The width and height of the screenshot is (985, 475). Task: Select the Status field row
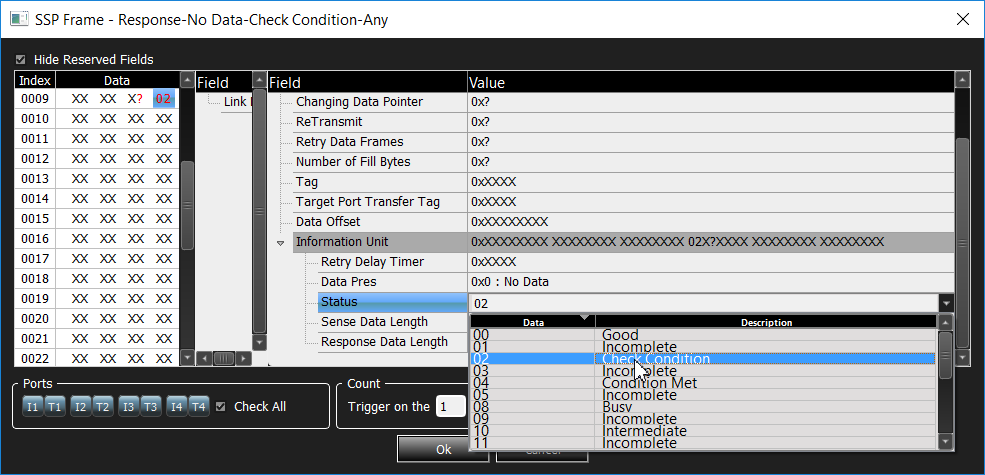click(x=393, y=302)
